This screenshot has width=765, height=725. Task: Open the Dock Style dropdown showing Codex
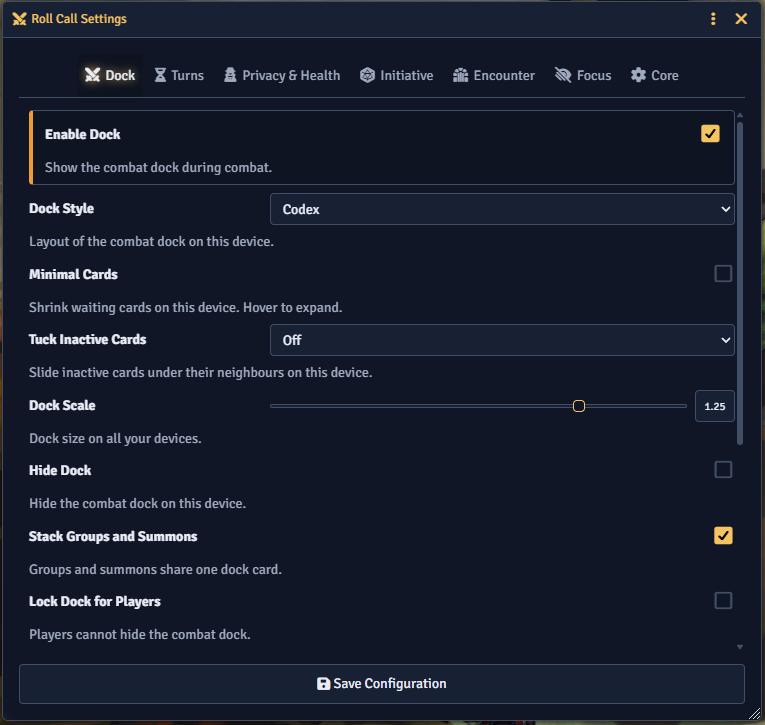click(502, 209)
